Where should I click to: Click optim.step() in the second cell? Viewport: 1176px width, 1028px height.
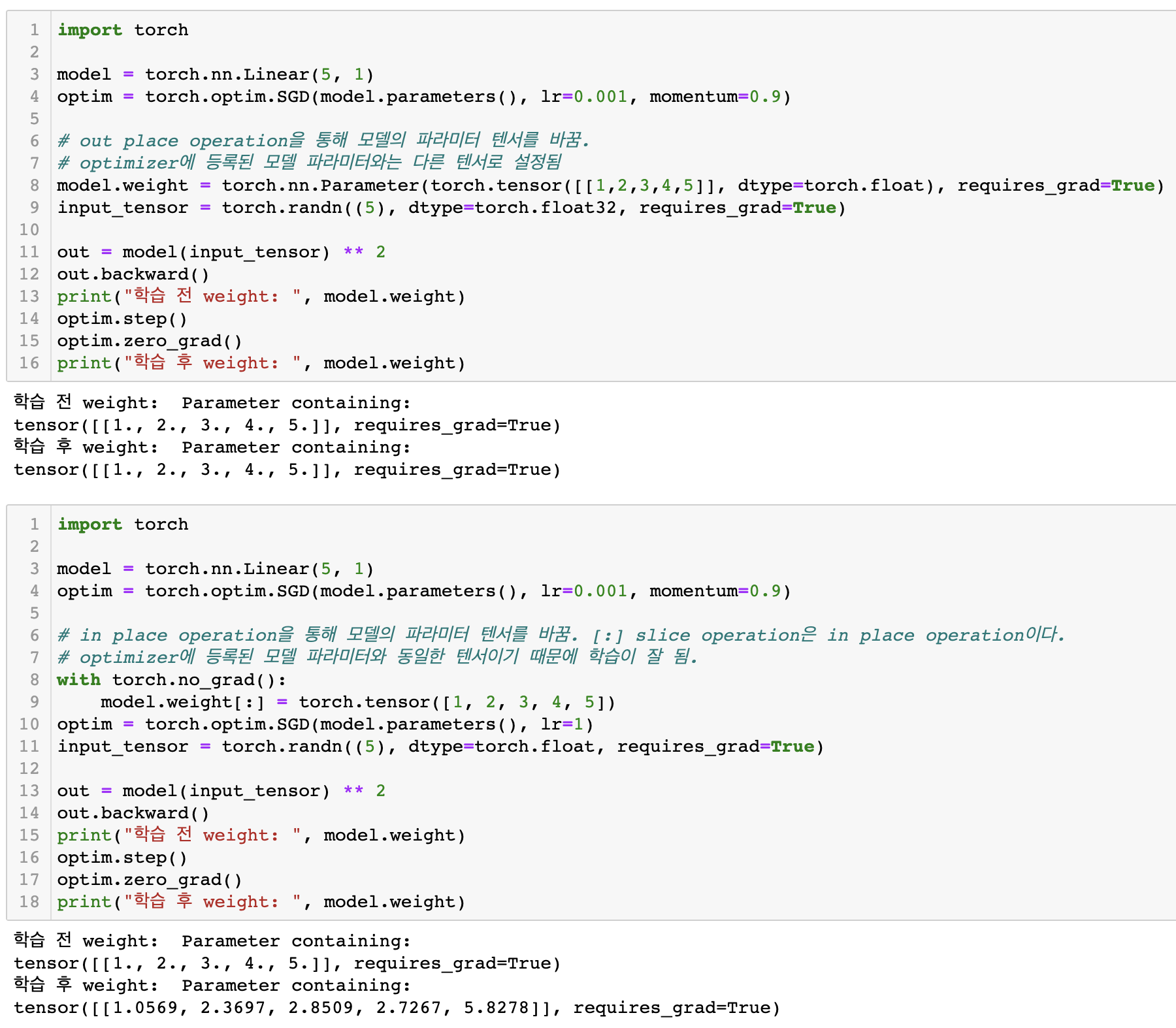122,858
